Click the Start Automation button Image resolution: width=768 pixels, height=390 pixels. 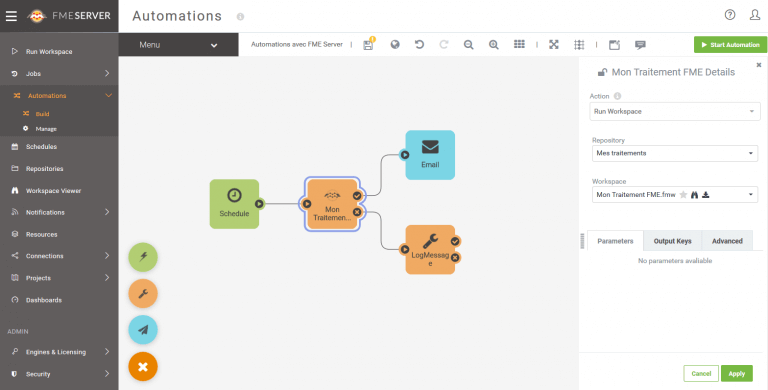point(730,45)
